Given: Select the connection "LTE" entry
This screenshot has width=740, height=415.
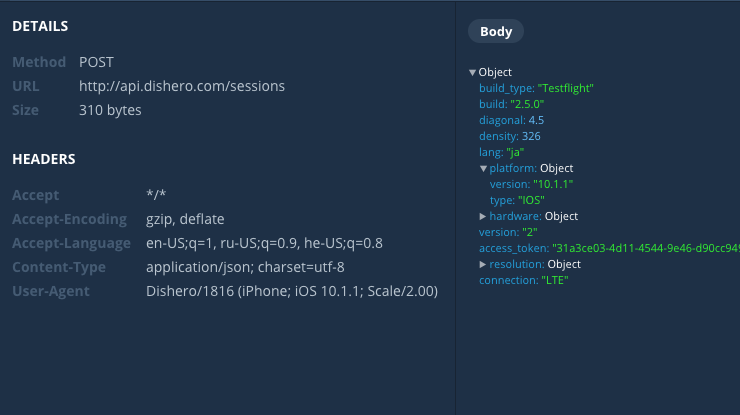Looking at the screenshot, I should click(524, 280).
